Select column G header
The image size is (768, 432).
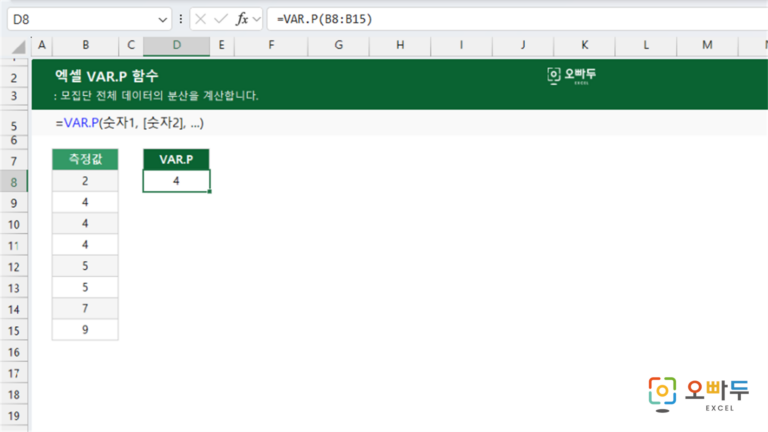point(338,45)
